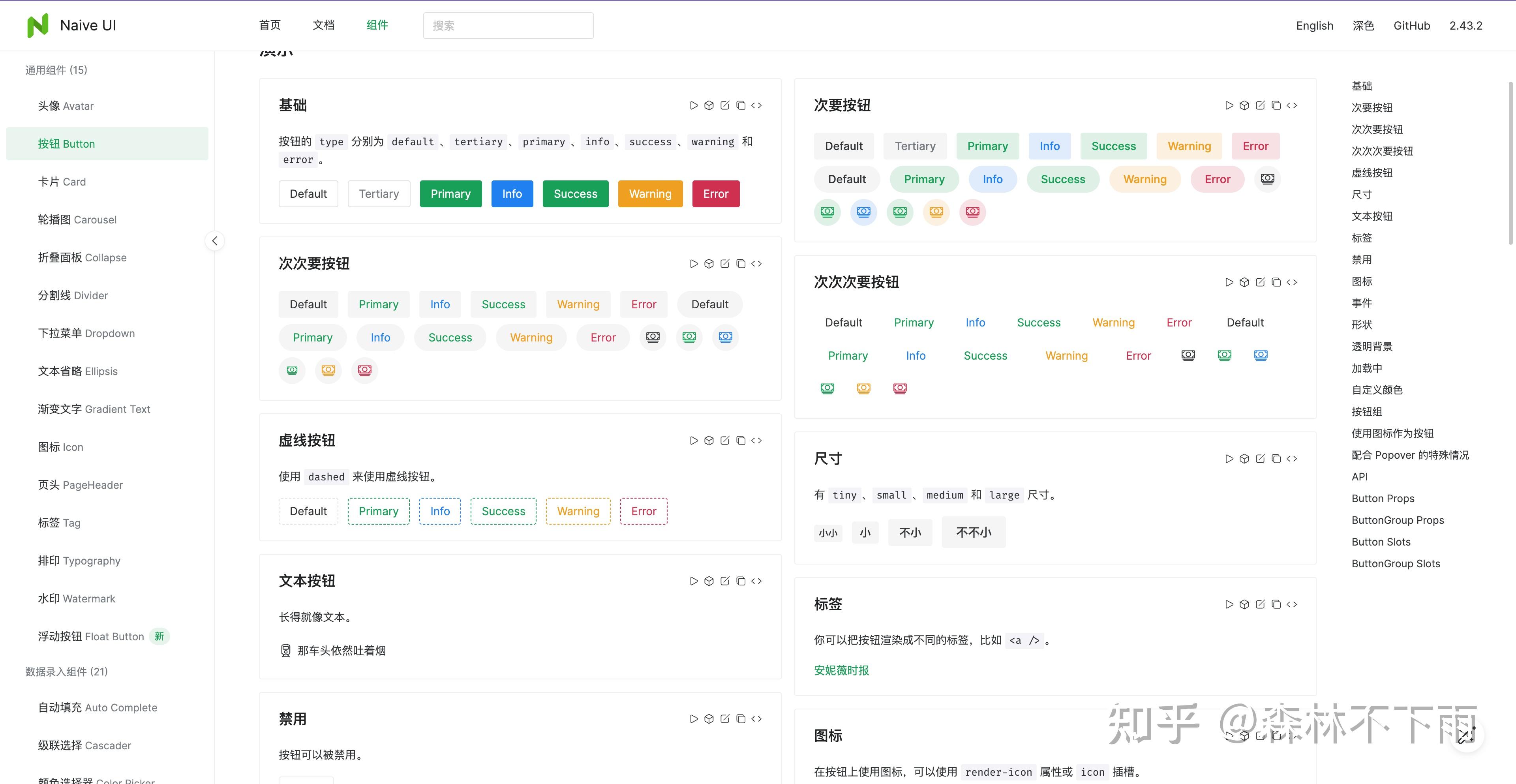Click the blue cash icon button in 次次要按钮
Screen dimensions: 1516x784
point(726,337)
